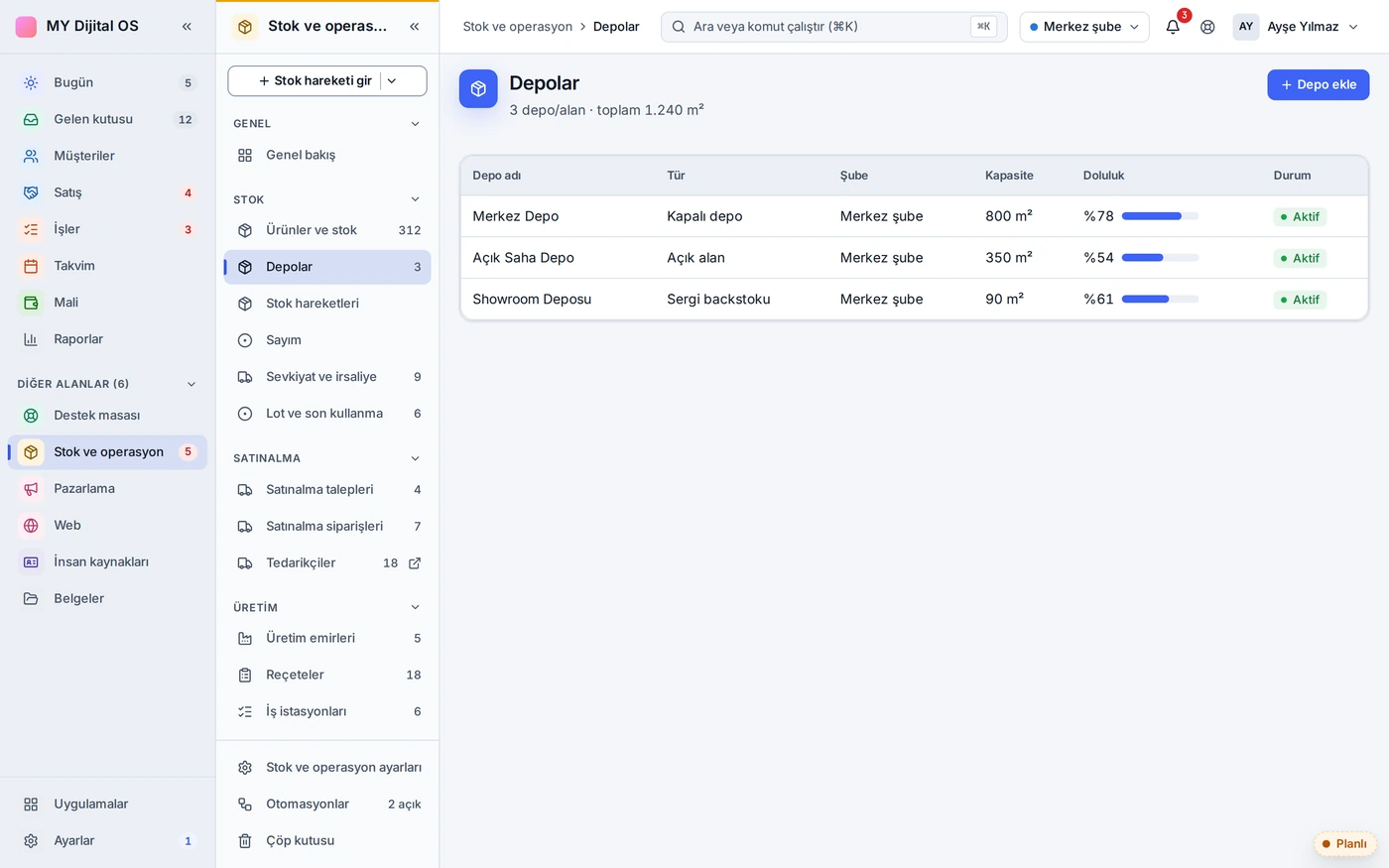Open Satınalma siparişleri menu item
1389x868 pixels.
[x=327, y=527]
